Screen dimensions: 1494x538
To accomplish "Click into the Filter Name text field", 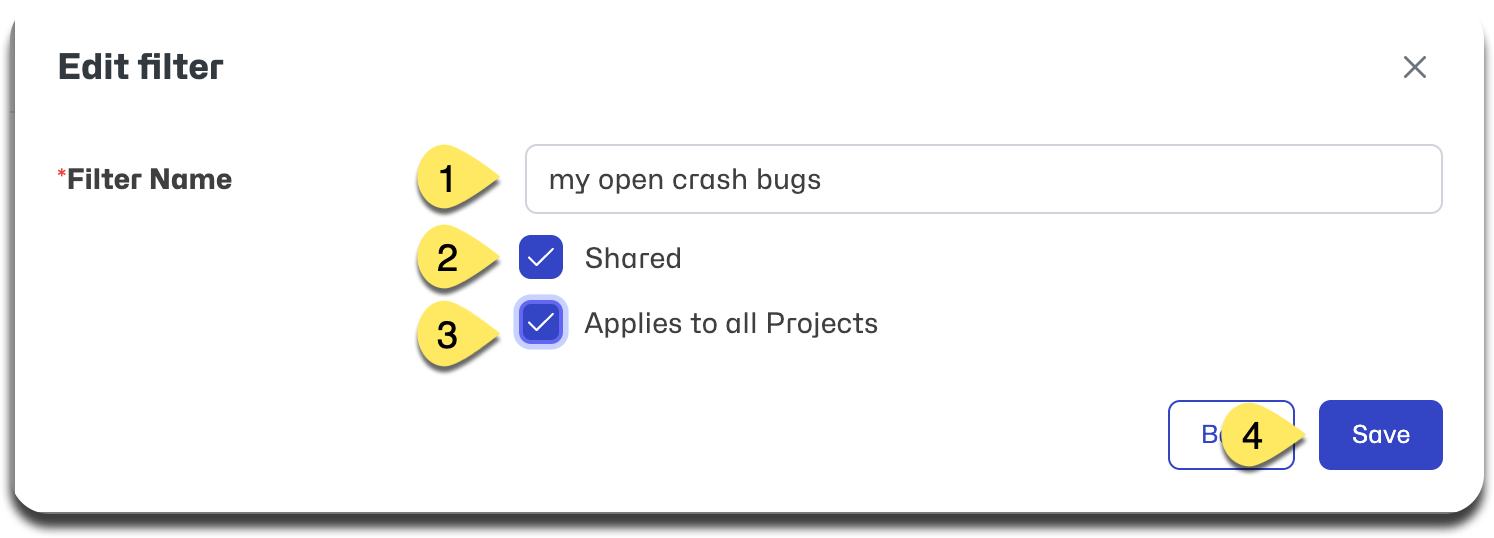I will click(983, 179).
